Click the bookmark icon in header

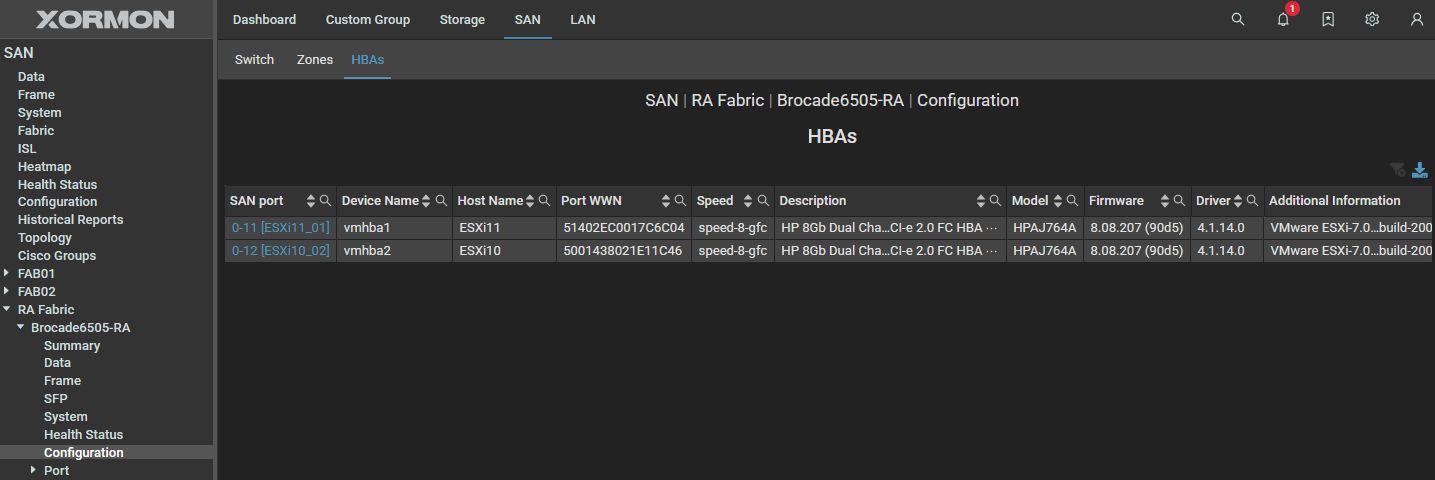pyautogui.click(x=1328, y=19)
